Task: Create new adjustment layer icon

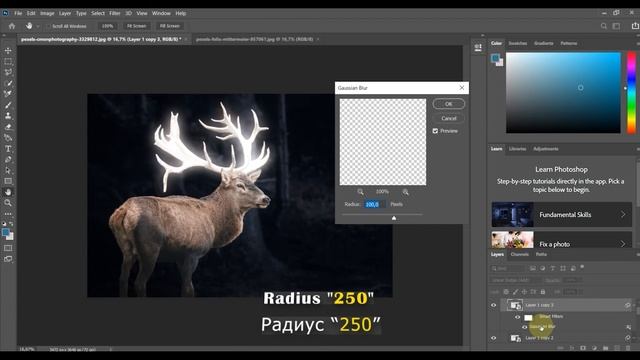Action: [x=595, y=348]
